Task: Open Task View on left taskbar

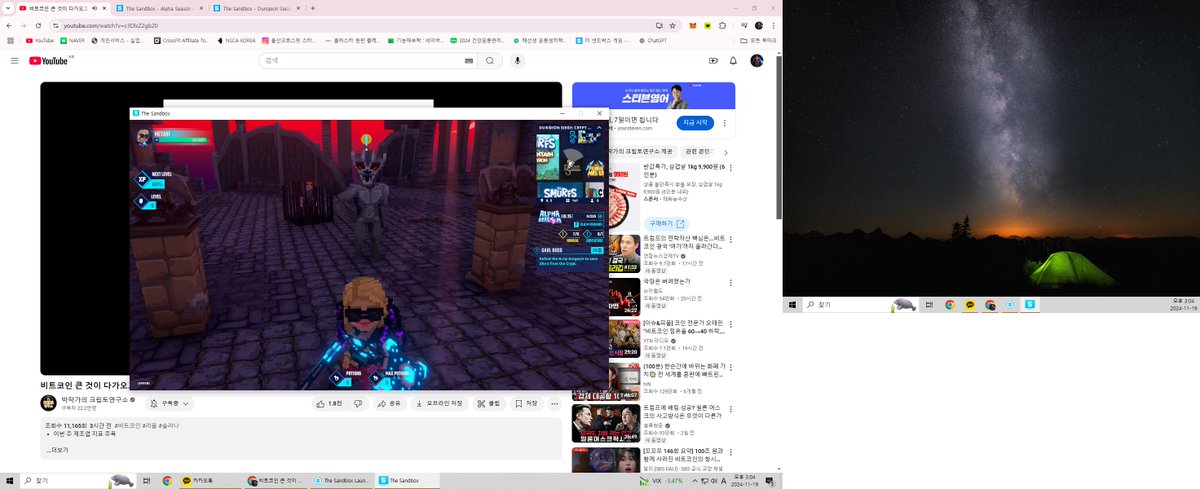Action: click(146, 481)
